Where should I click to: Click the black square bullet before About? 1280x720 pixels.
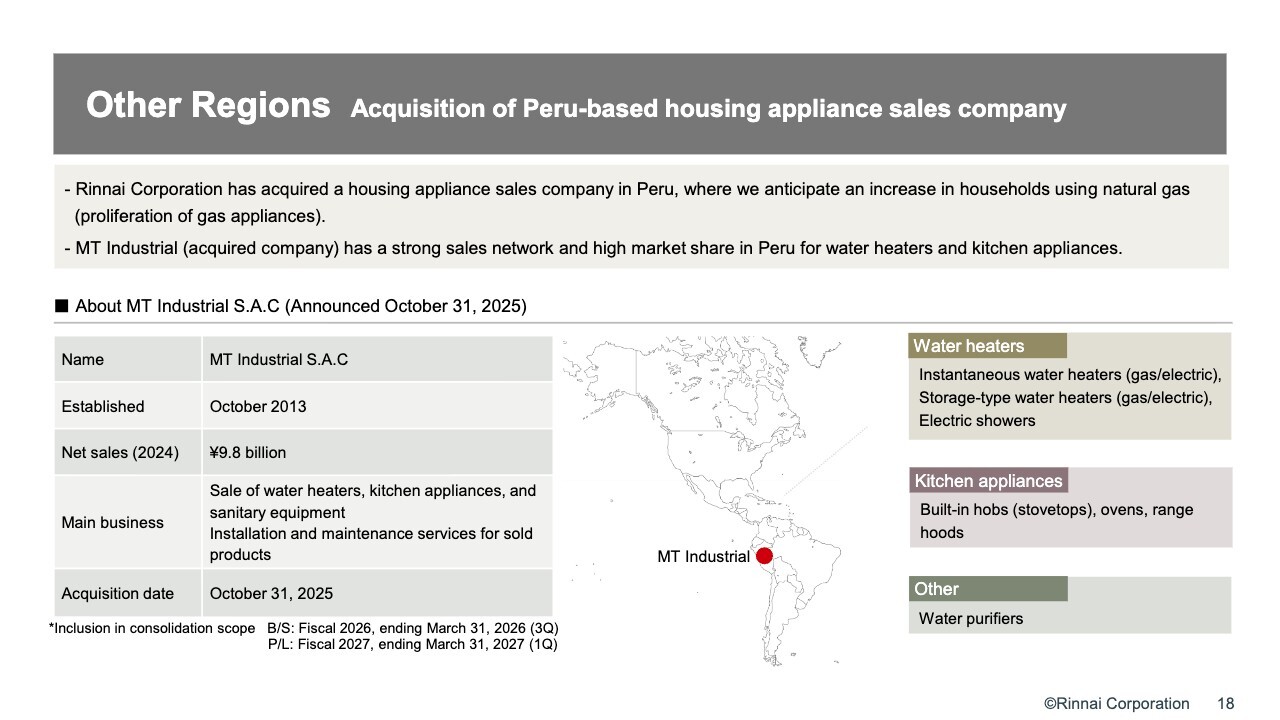(x=62, y=306)
